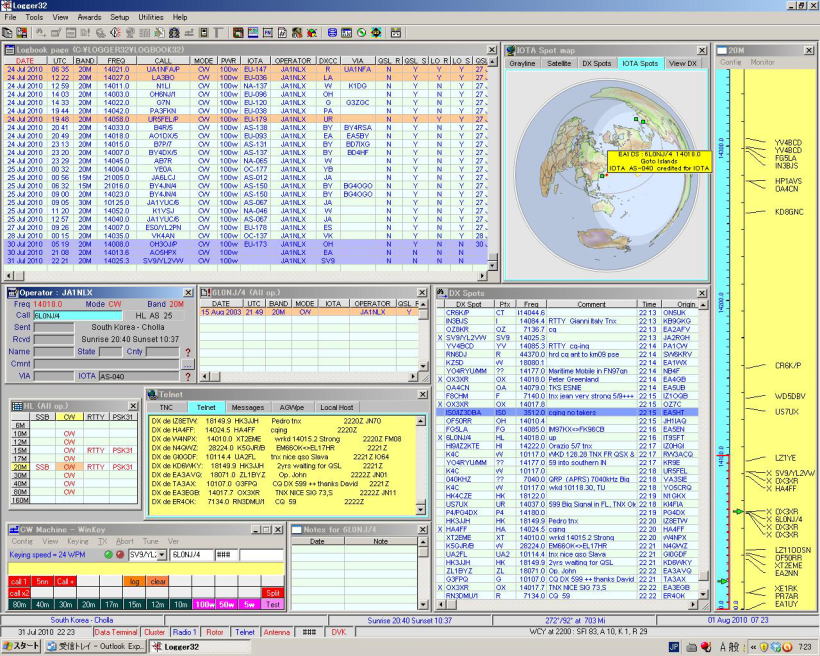Toggle the Radio 1 status indicator
This screenshot has height=656, width=820.
click(x=184, y=632)
